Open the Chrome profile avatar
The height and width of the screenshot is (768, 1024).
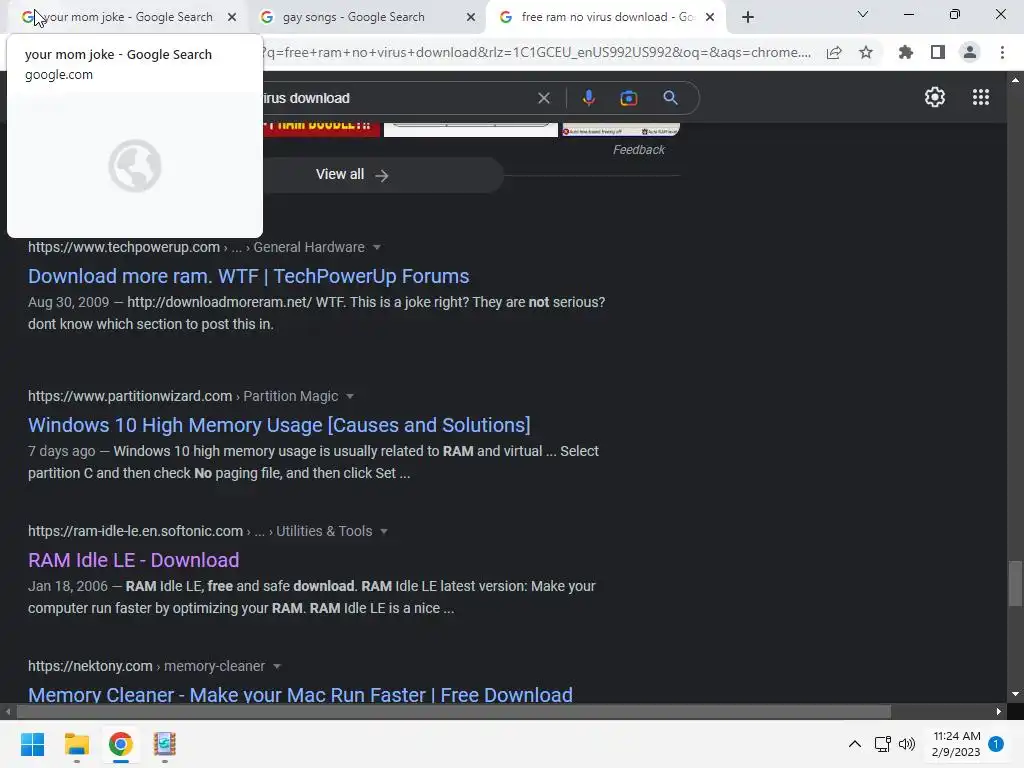click(970, 53)
